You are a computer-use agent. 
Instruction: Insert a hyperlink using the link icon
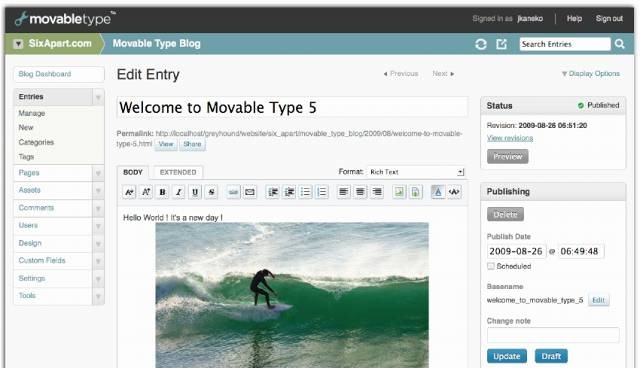233,192
